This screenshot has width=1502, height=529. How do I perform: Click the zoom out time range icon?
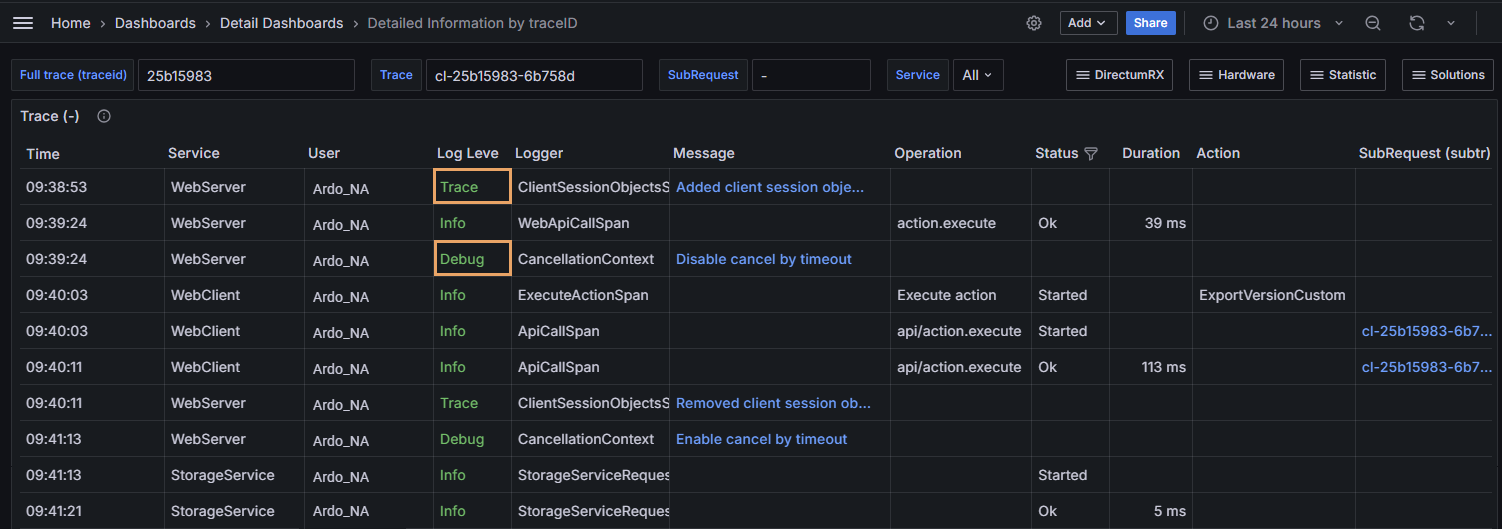coord(1373,23)
